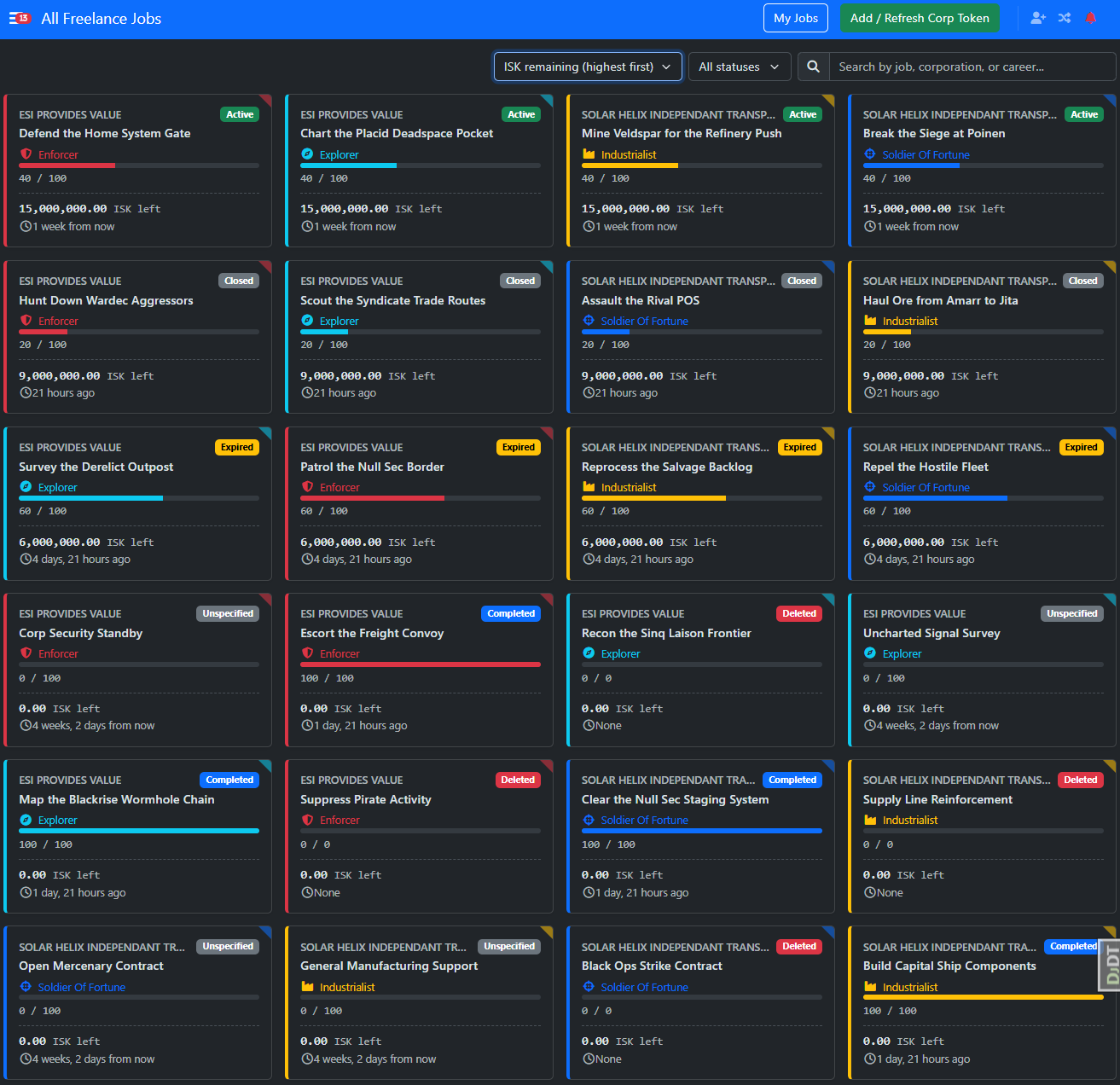Click compass icon on Uncharted Signal Survey card
The width and height of the screenshot is (1120, 1085).
[x=870, y=653]
